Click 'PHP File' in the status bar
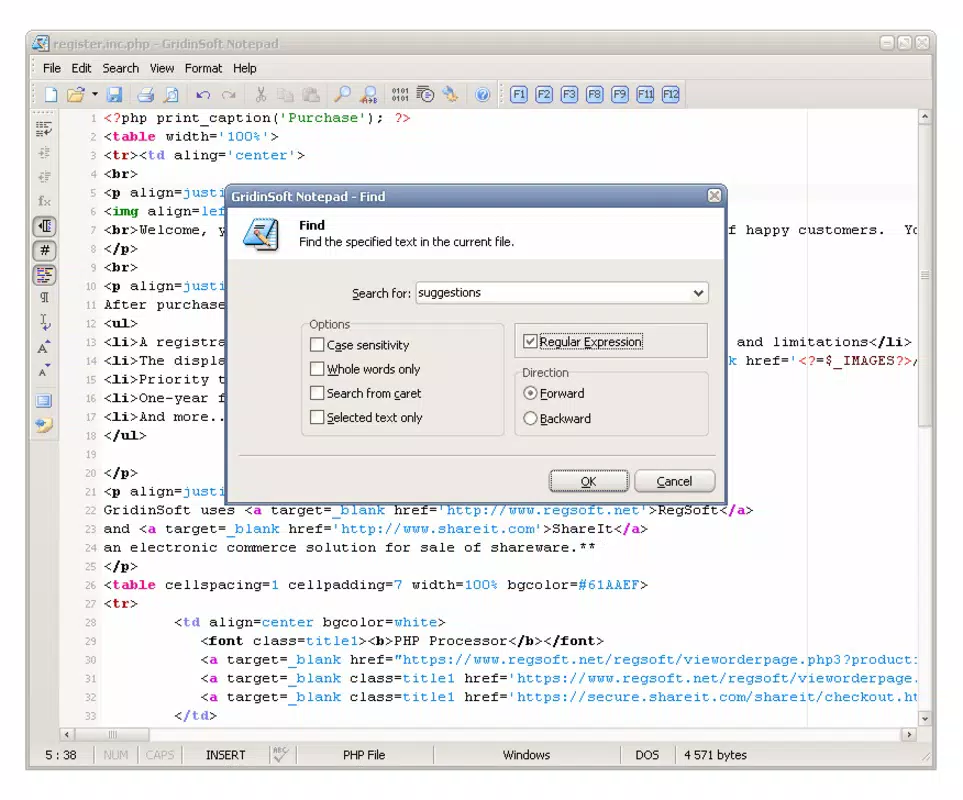Image resolution: width=963 pixels, height=800 pixels. pyautogui.click(x=364, y=755)
